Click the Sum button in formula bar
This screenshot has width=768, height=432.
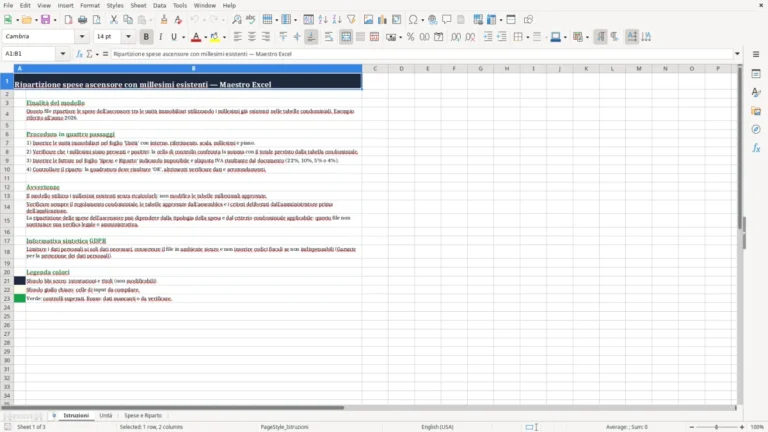coord(89,54)
